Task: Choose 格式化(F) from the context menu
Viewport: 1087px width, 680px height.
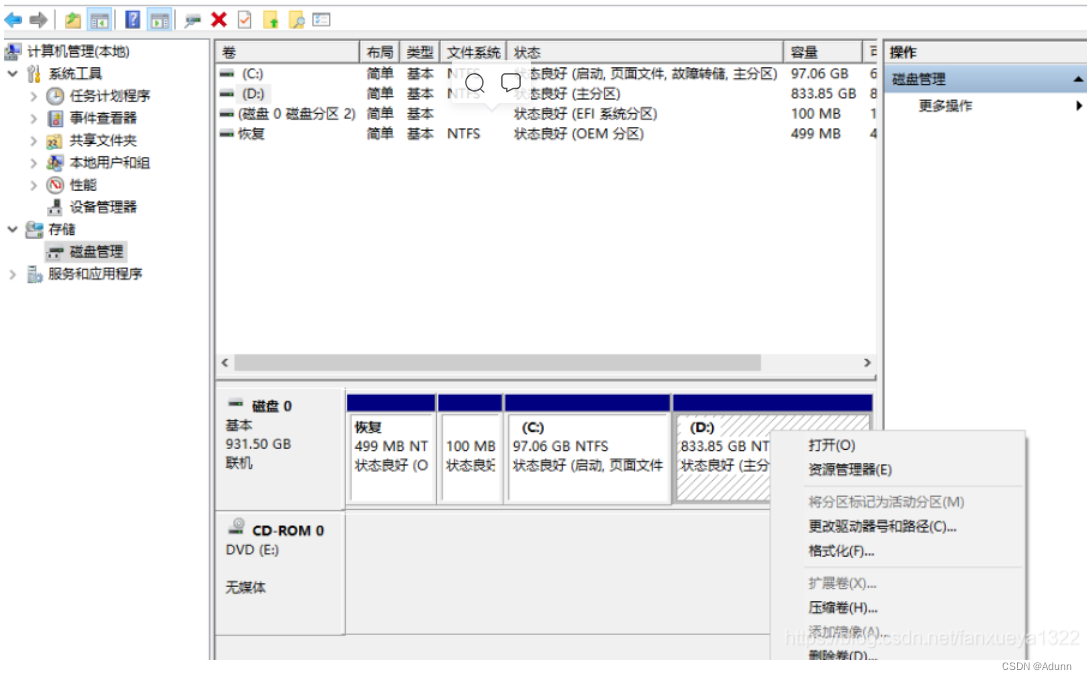Action: [841, 550]
